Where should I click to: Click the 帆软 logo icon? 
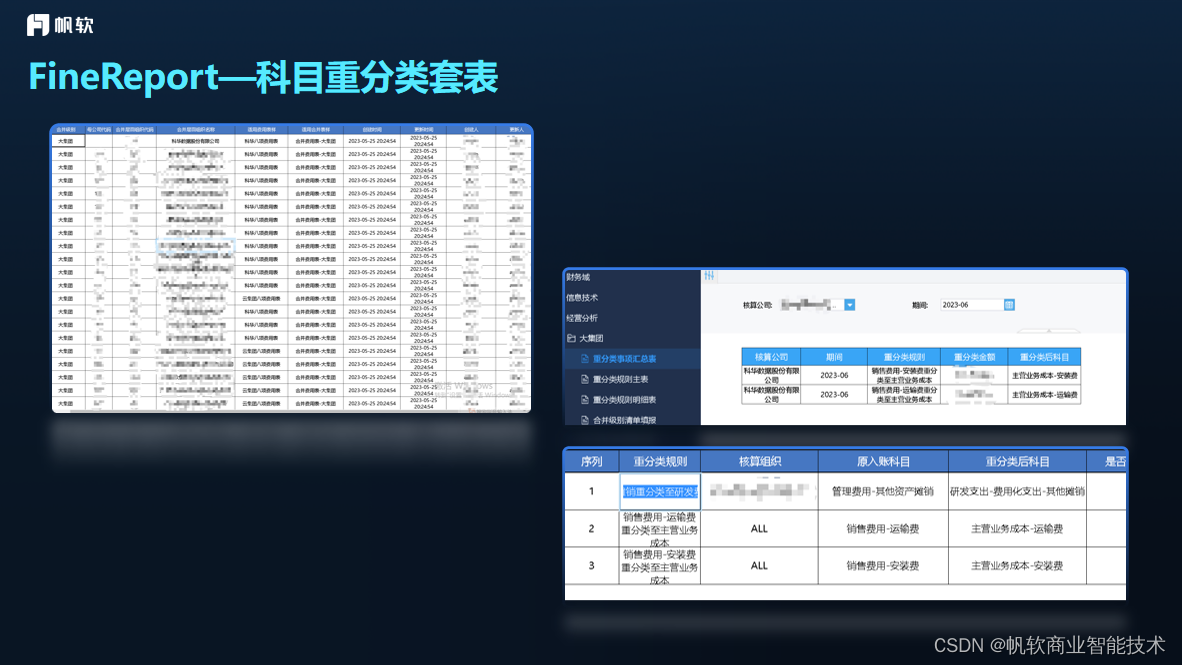[38, 25]
